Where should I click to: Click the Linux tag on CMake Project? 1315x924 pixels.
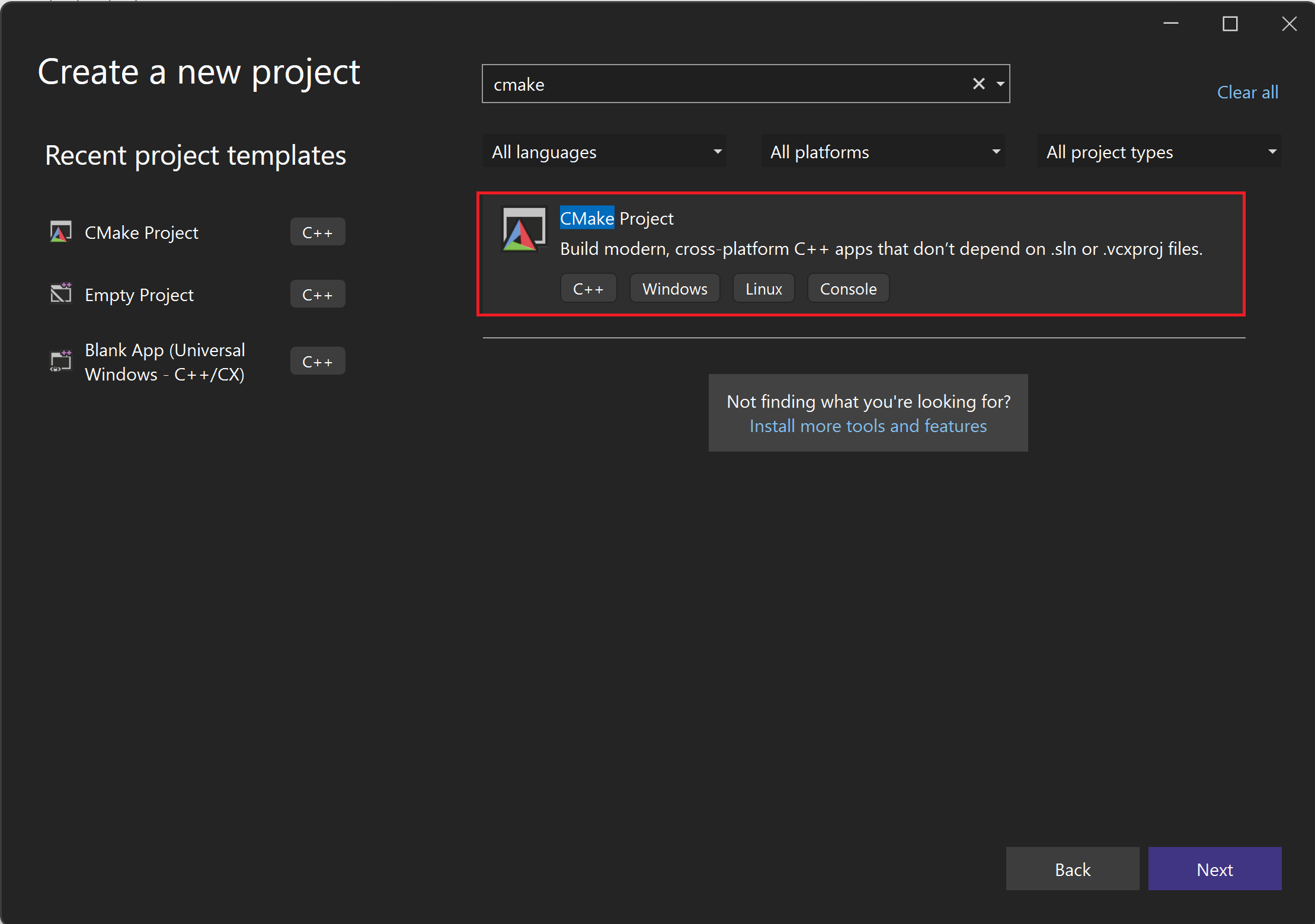click(762, 289)
